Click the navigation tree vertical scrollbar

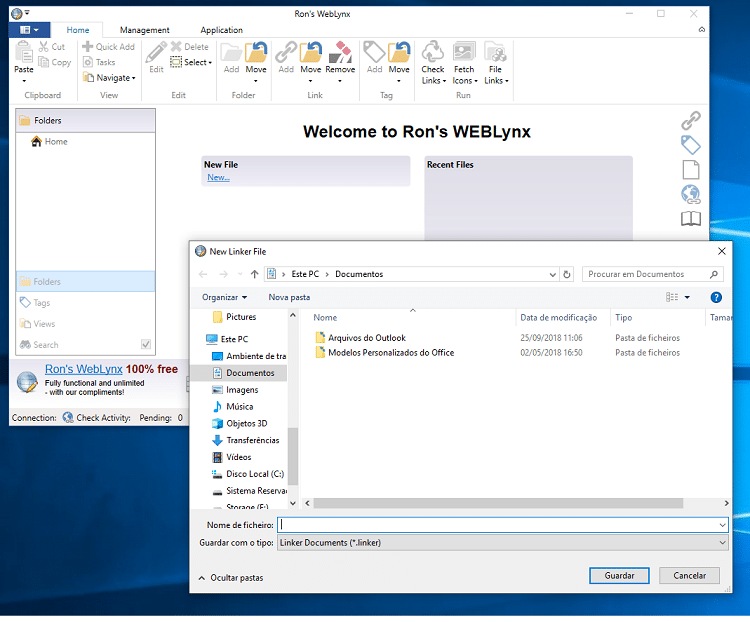(293, 456)
